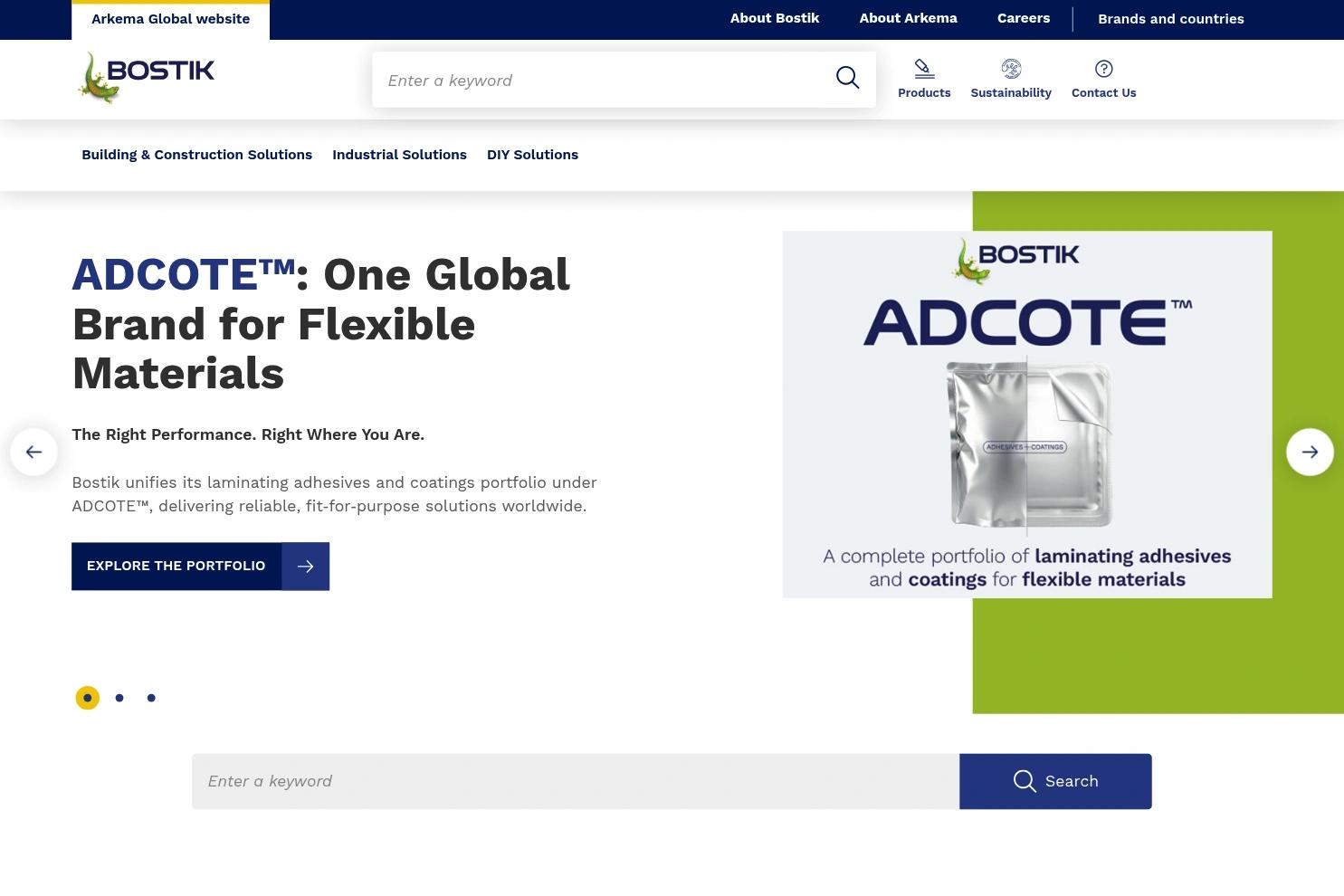The height and width of the screenshot is (896, 1344).
Task: Click the blue Search button
Action: [x=1055, y=781]
